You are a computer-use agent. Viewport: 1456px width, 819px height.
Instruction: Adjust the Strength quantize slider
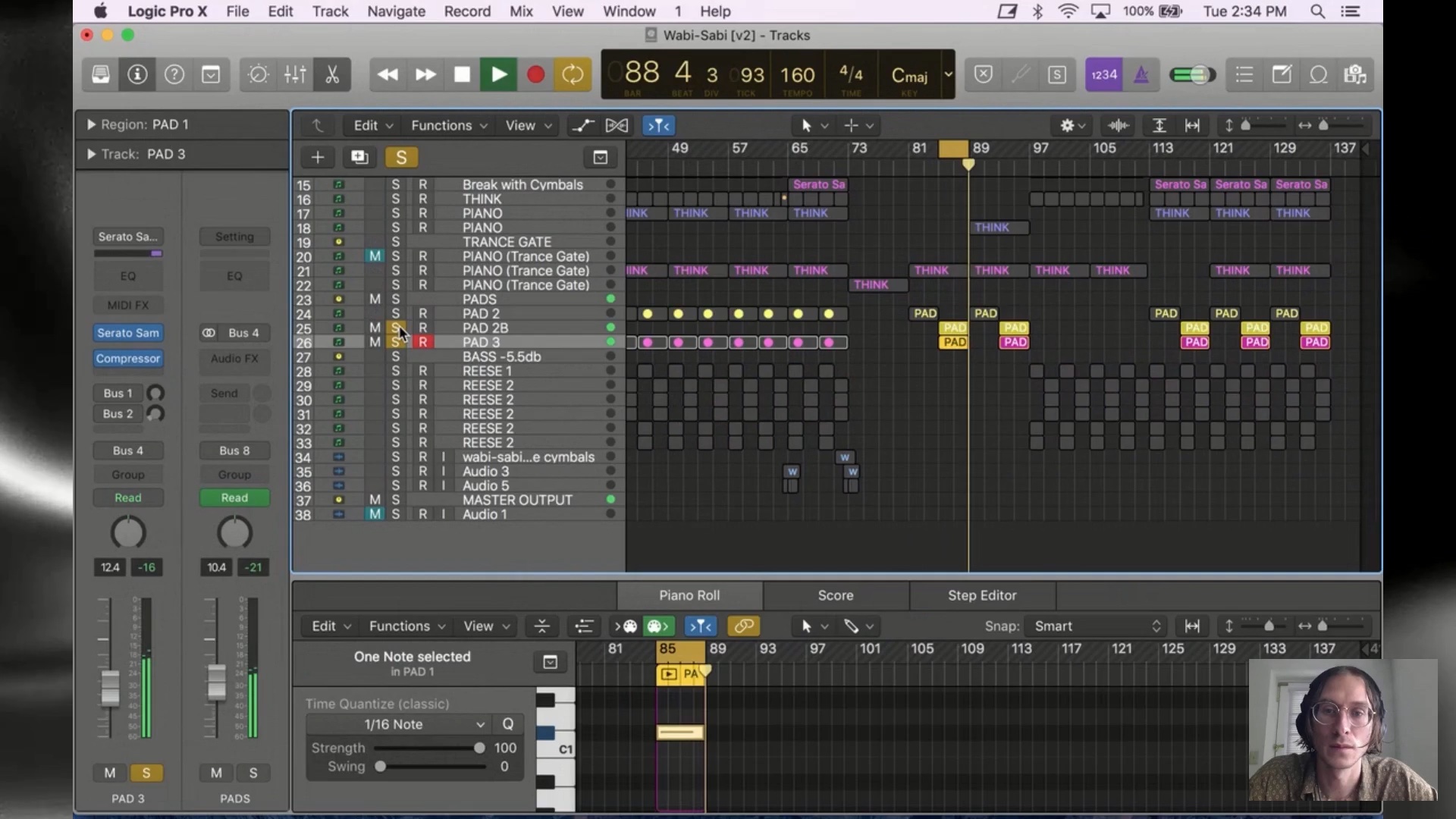click(x=479, y=748)
